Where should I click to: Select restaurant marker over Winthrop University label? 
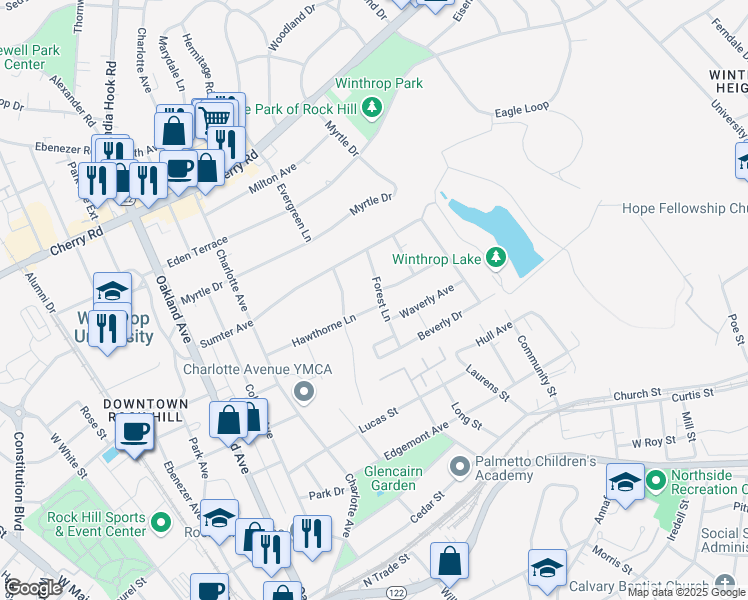click(x=108, y=330)
